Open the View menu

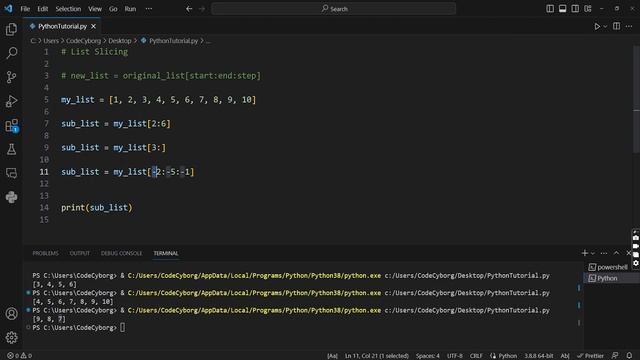[95, 9]
